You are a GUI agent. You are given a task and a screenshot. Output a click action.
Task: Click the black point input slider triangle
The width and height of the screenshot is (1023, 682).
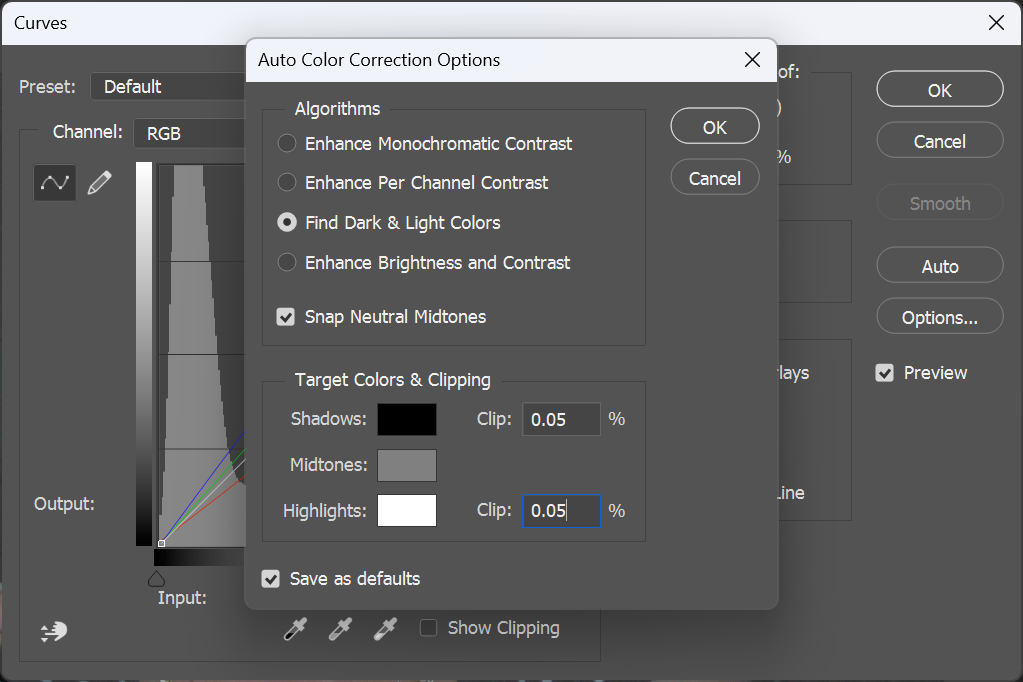[x=156, y=578]
